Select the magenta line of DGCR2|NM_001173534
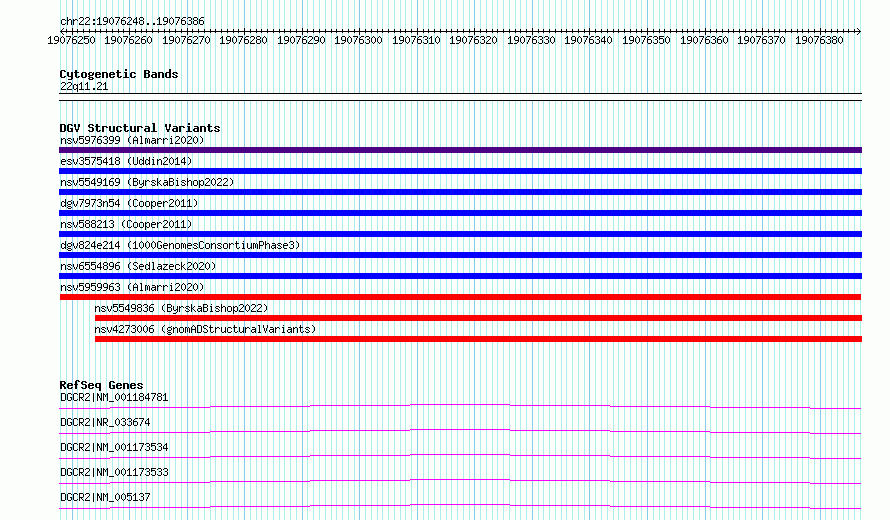The image size is (890, 520). point(460,456)
